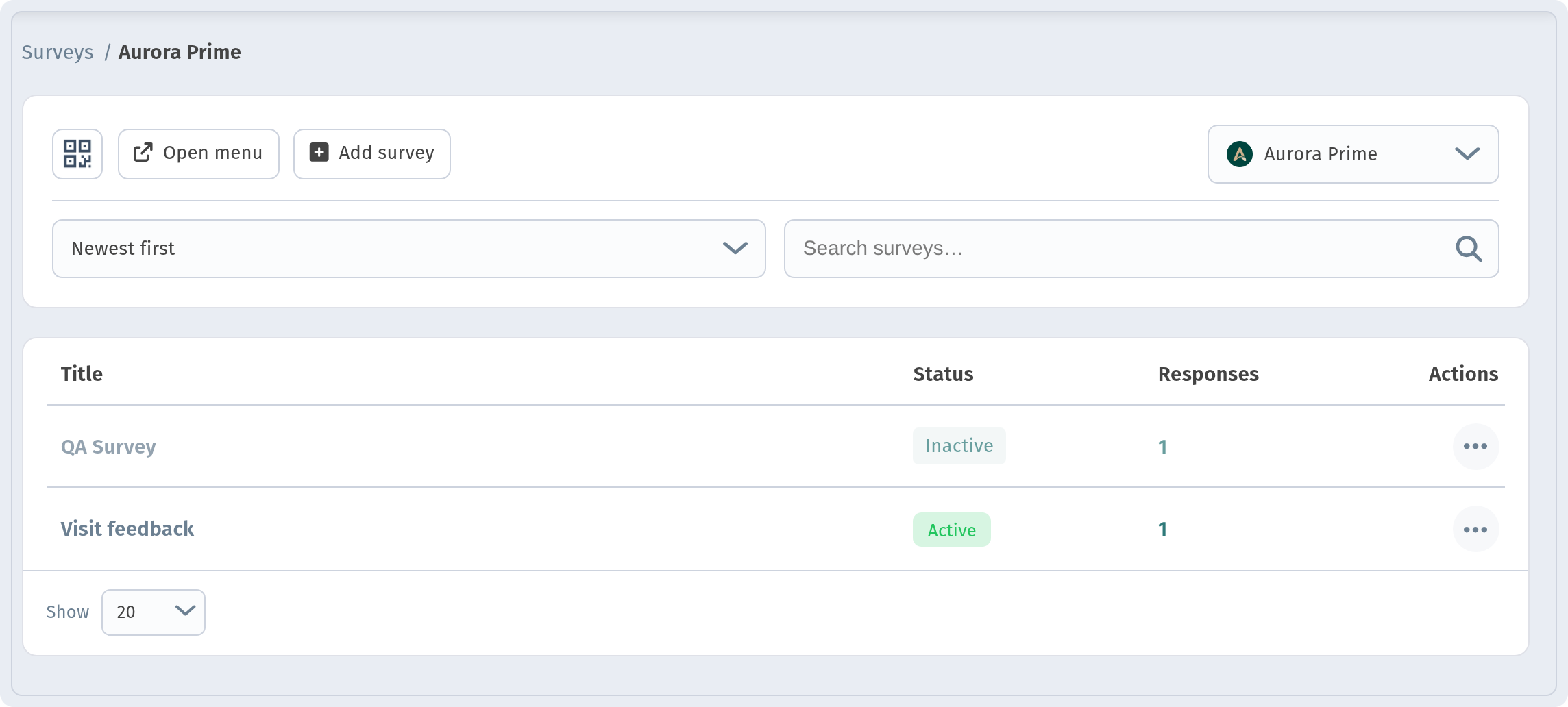Click the Responses column header
Viewport: 1568px width, 707px height.
pos(1208,374)
